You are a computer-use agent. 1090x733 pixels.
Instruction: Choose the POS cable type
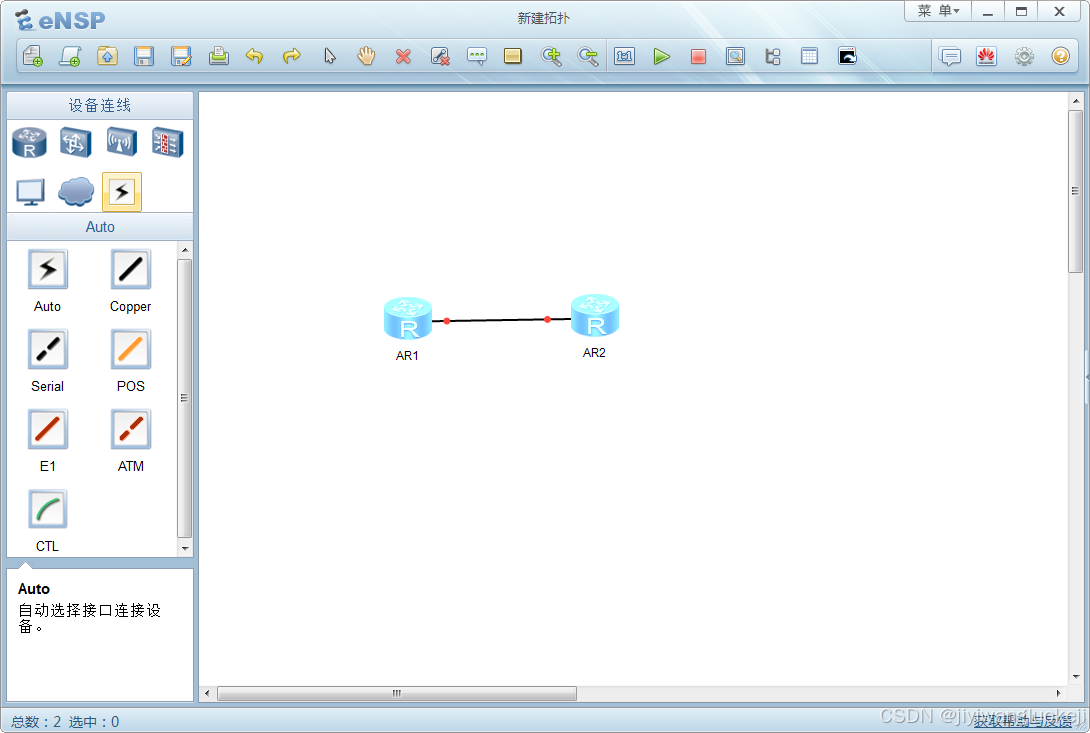(131, 349)
